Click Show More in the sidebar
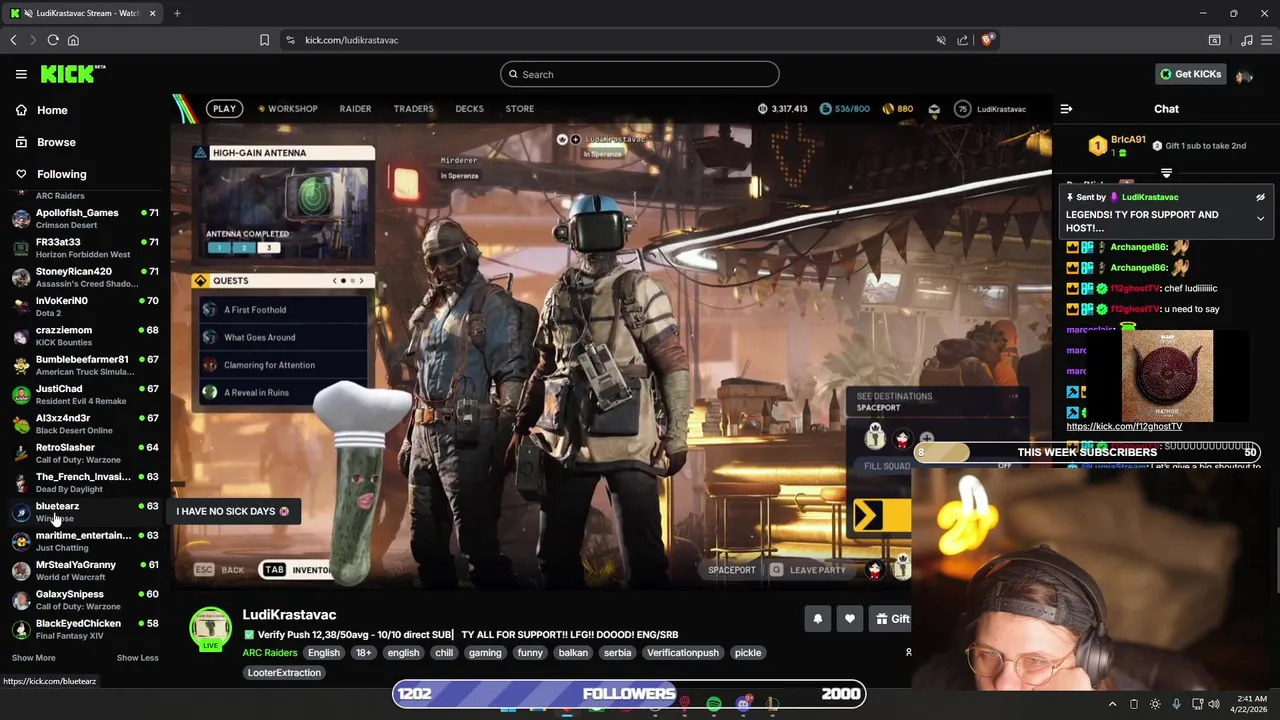 point(33,658)
